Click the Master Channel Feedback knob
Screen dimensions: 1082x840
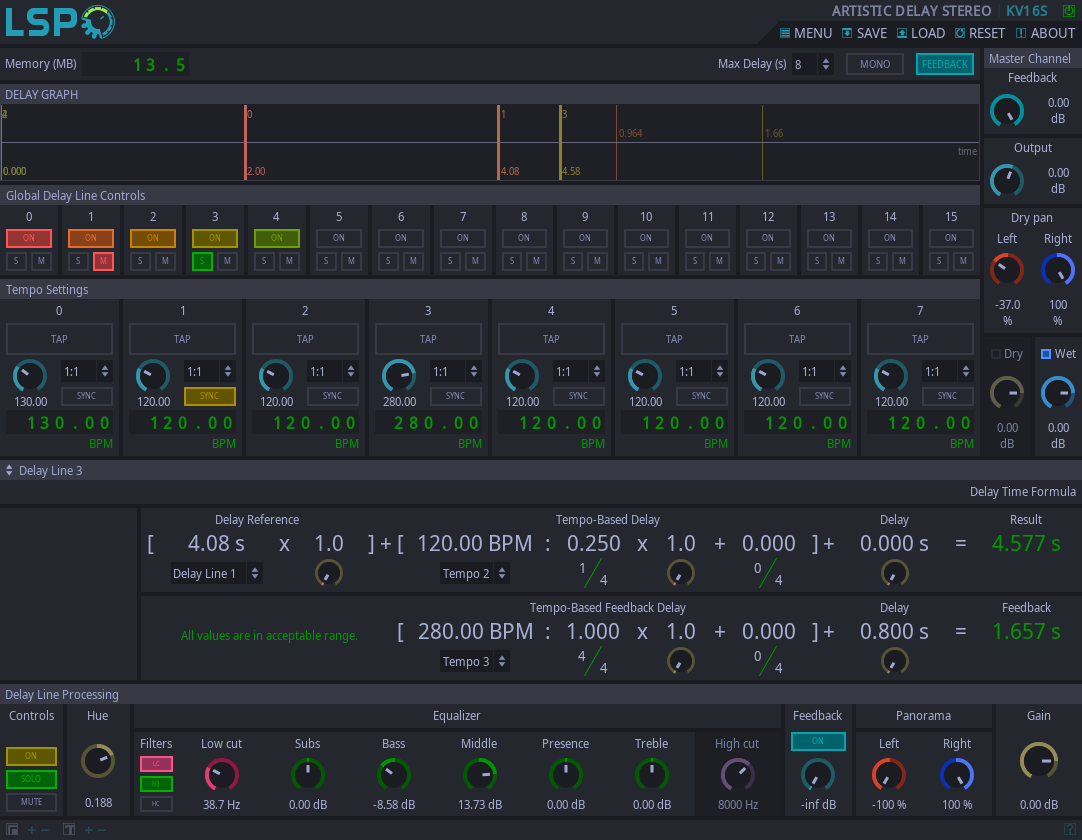click(1007, 110)
